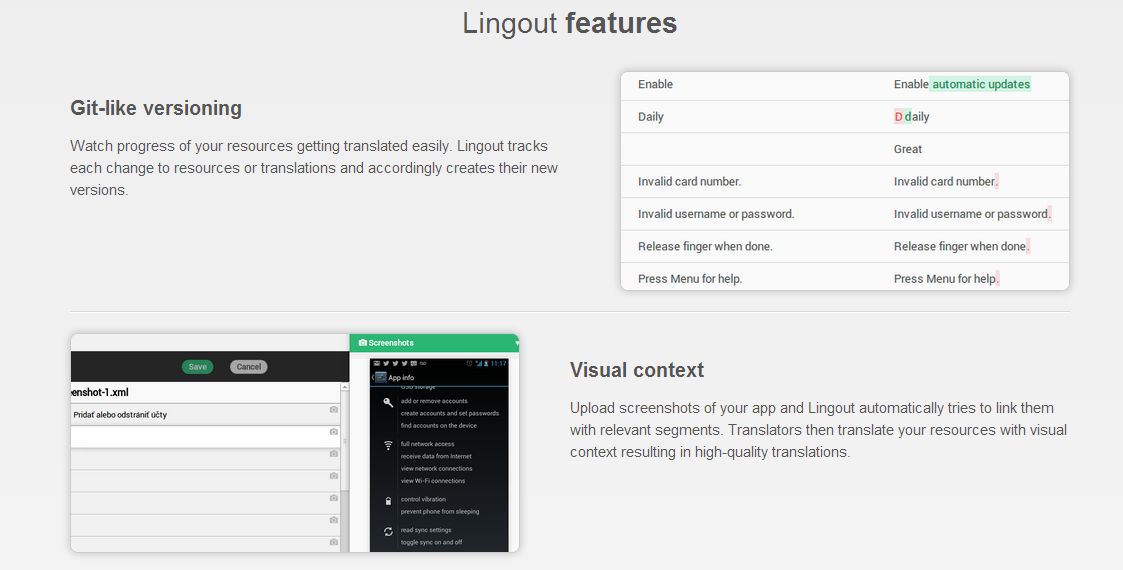Click the battery icon beside control vibration
1123x570 pixels.
387,501
